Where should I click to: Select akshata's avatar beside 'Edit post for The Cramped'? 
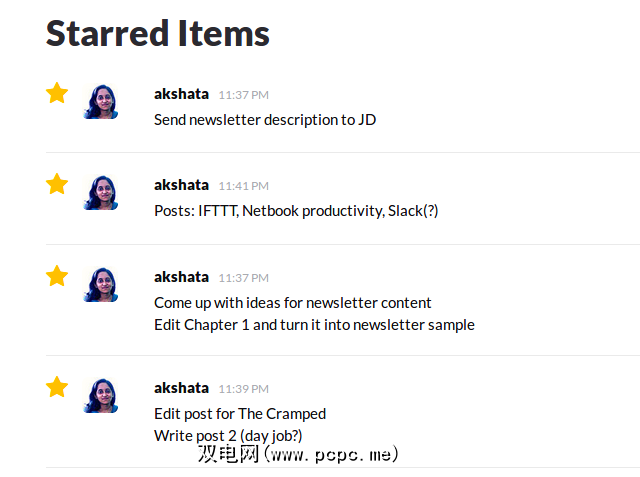(101, 396)
